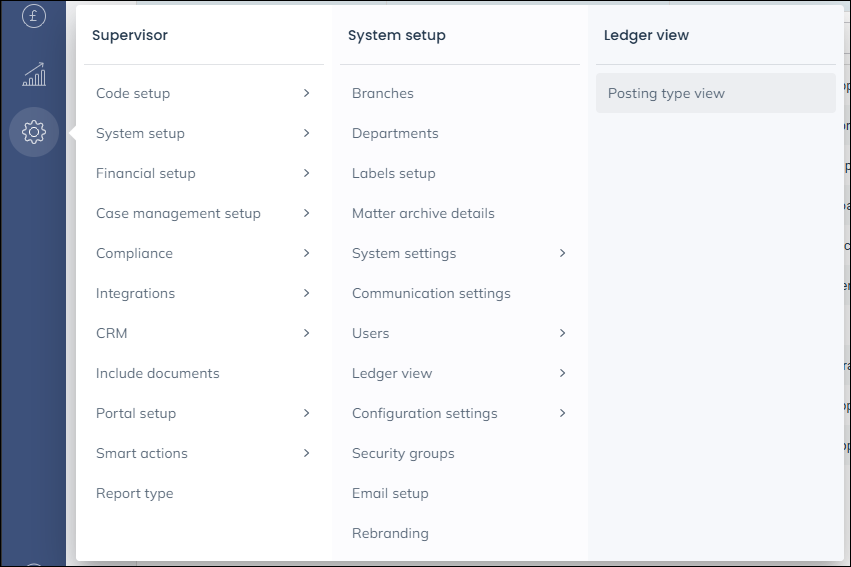Open Include documents in Supervisor menu

click(158, 373)
